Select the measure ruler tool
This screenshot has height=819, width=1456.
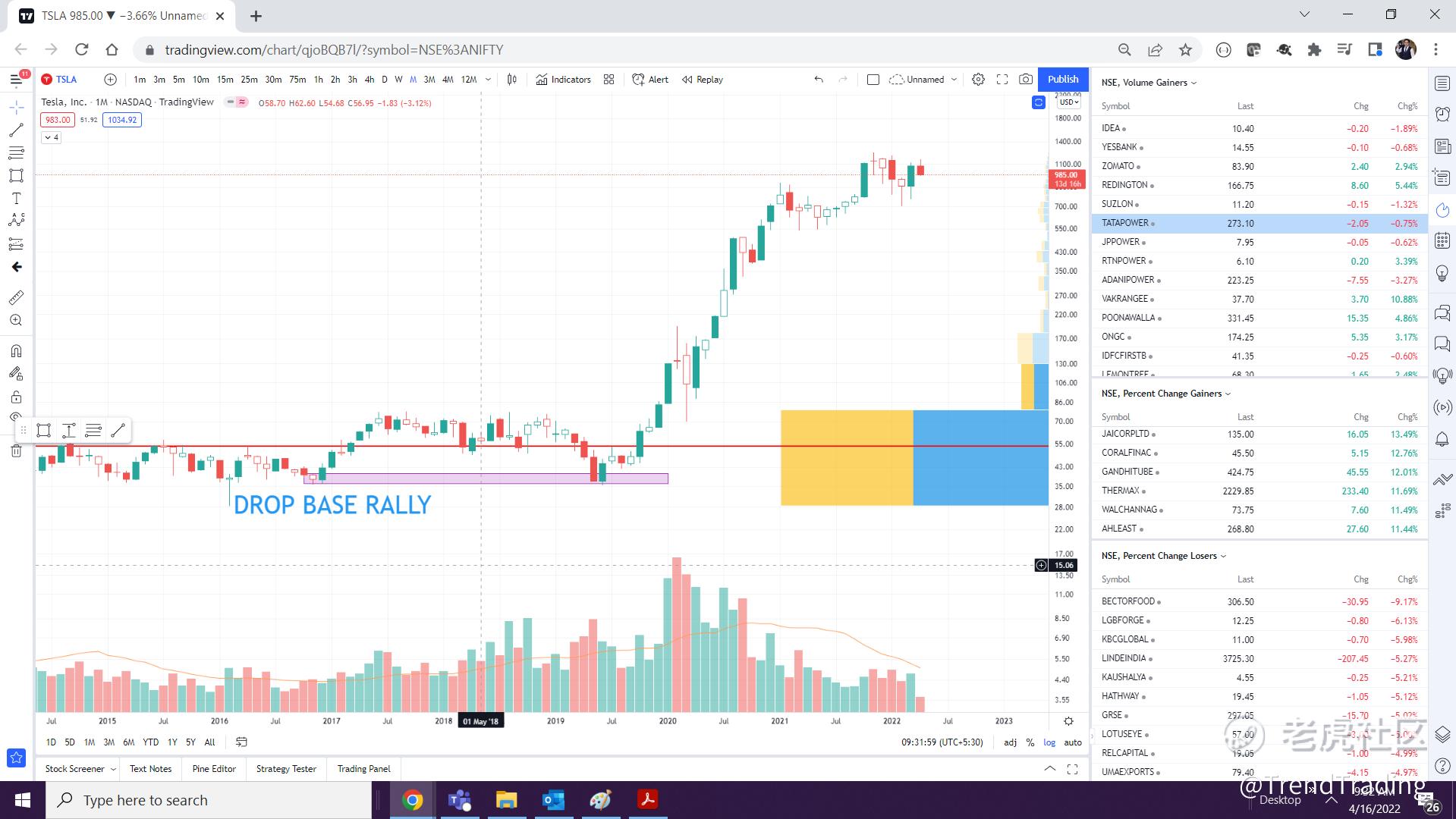(17, 297)
